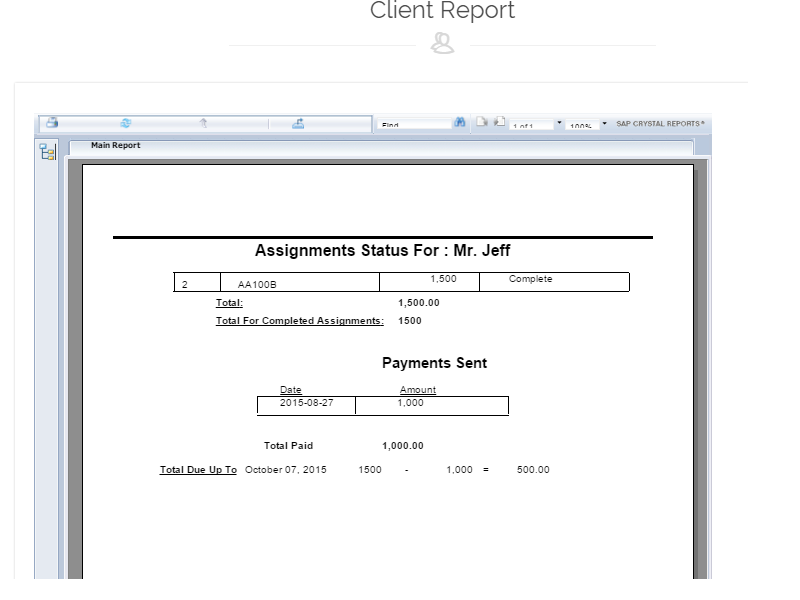Image resolution: width=800 pixels, height=600 pixels.
Task: Click the drill-up arrow icon
Action: [x=203, y=123]
